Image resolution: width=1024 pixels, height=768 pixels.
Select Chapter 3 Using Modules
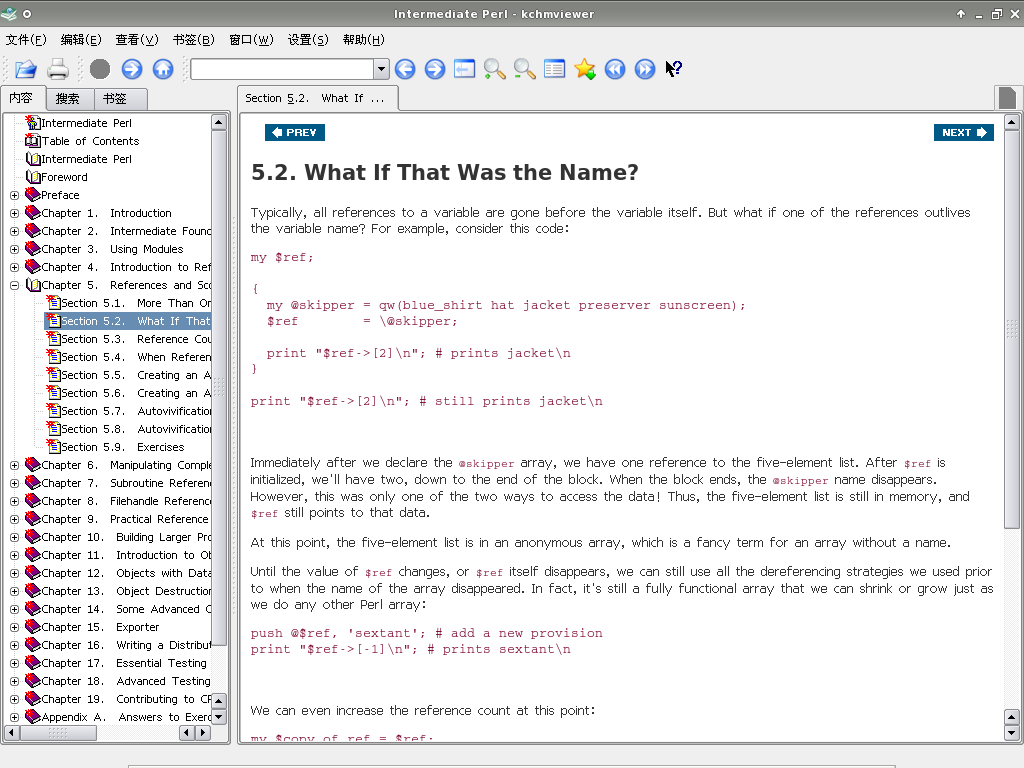point(112,249)
